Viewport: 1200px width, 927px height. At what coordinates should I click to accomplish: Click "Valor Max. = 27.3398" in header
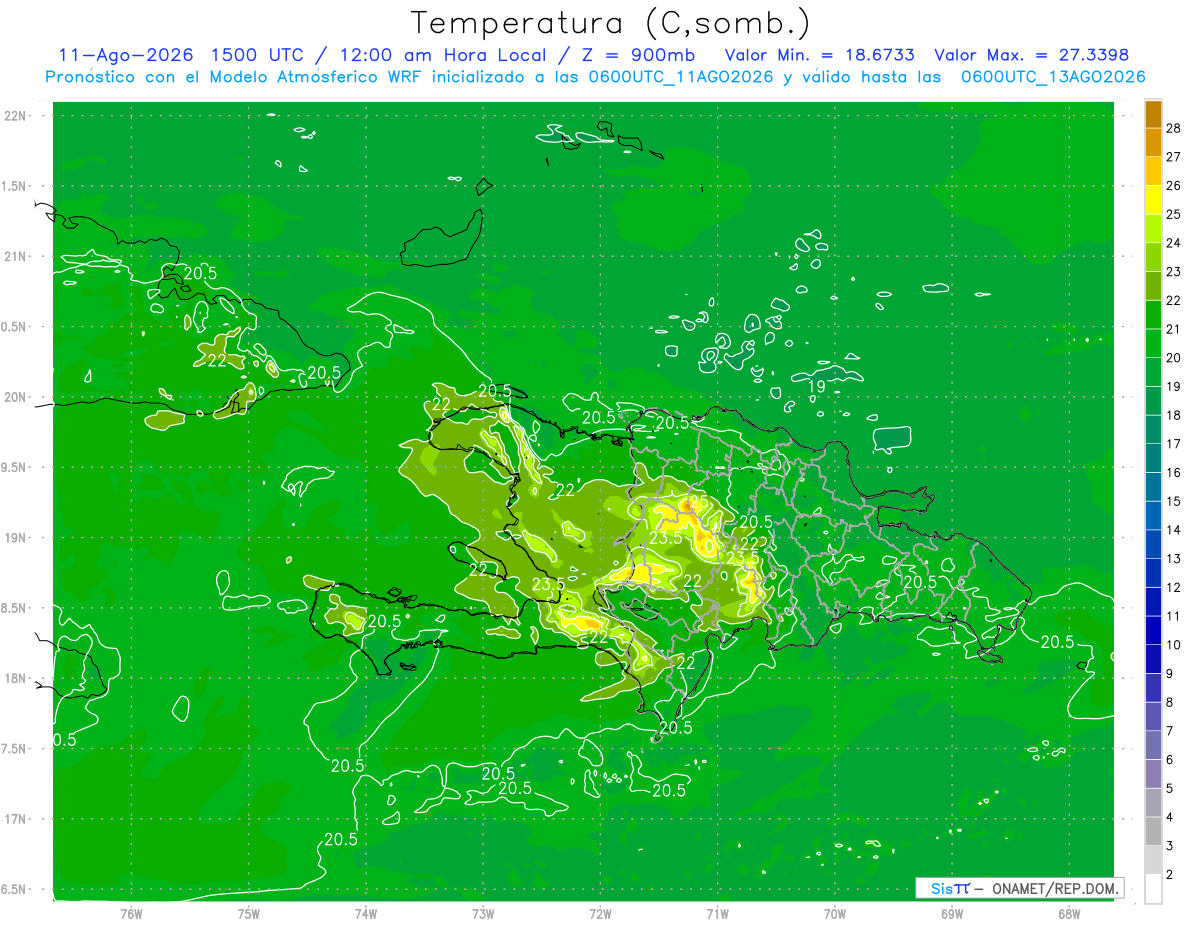pos(1032,55)
